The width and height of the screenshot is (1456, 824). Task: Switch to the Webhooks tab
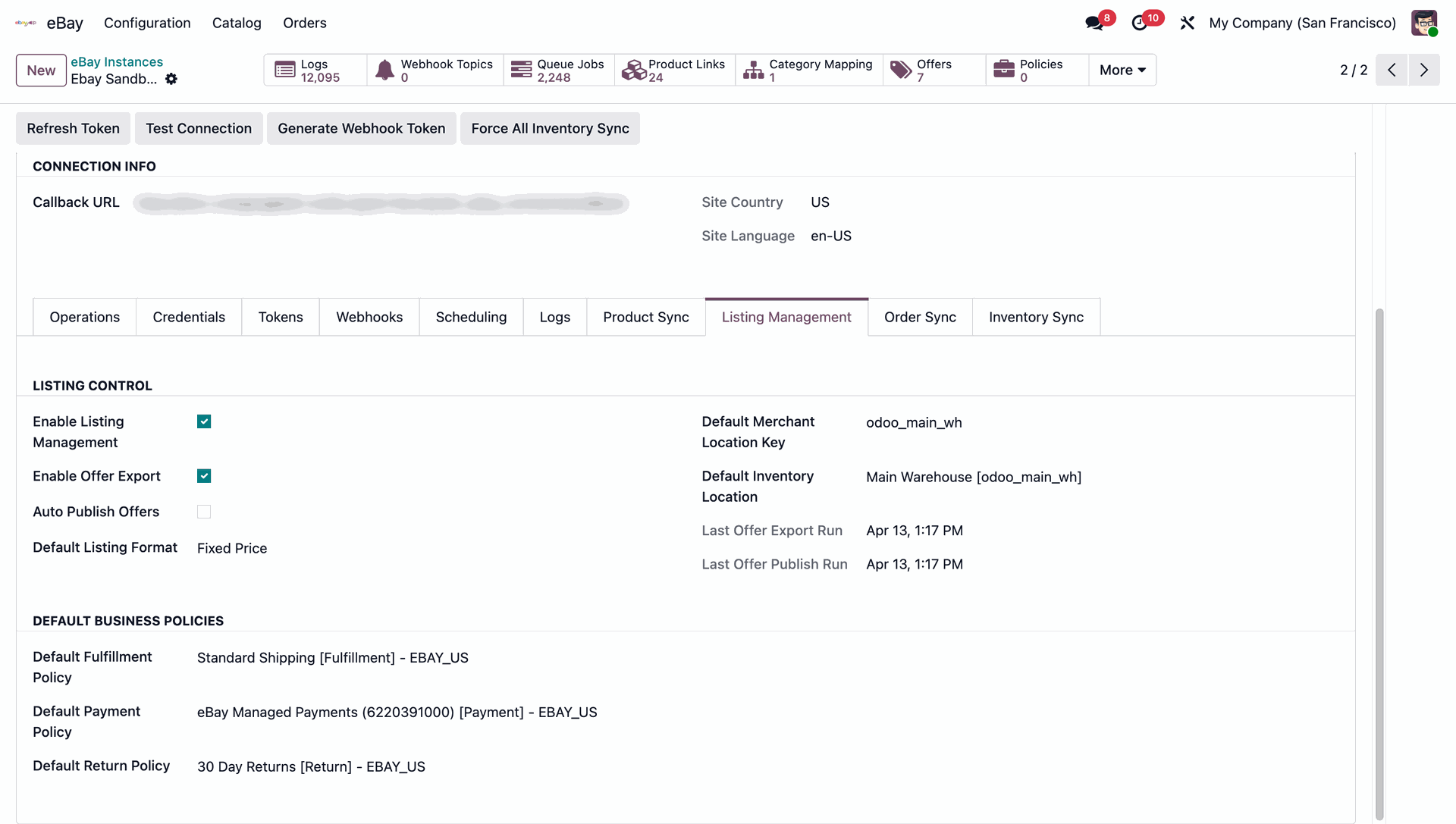pyautogui.click(x=369, y=317)
